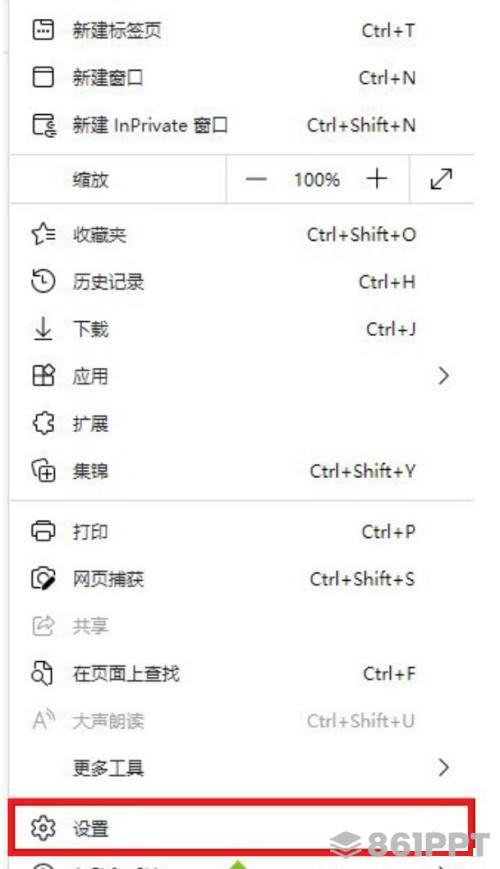Click the Favorites star icon
The image size is (500, 869).
(x=43, y=234)
